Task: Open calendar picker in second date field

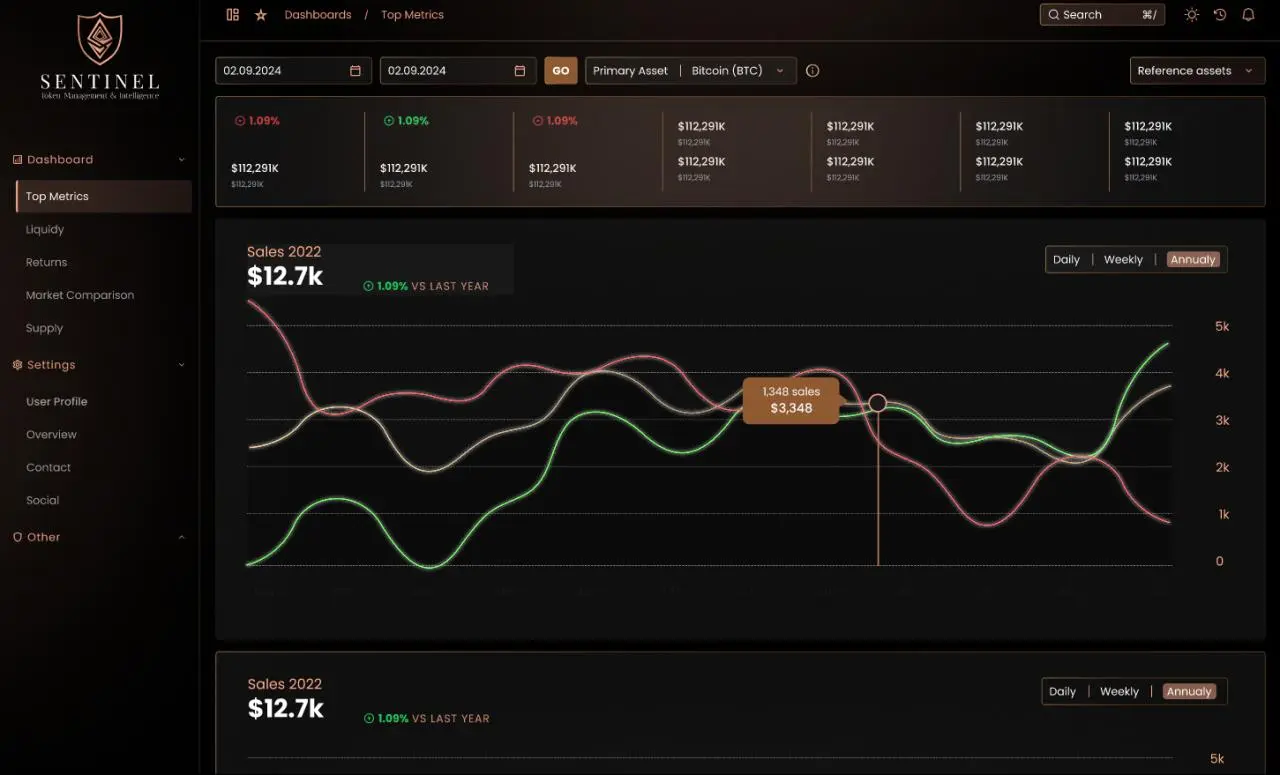Action: [520, 71]
